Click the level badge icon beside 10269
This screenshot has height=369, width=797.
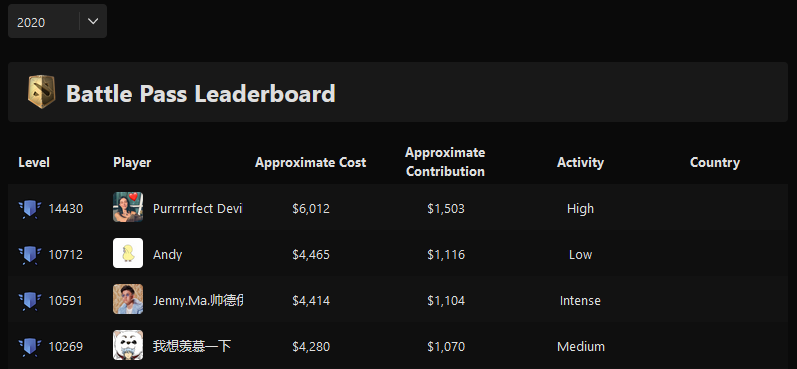tap(29, 347)
